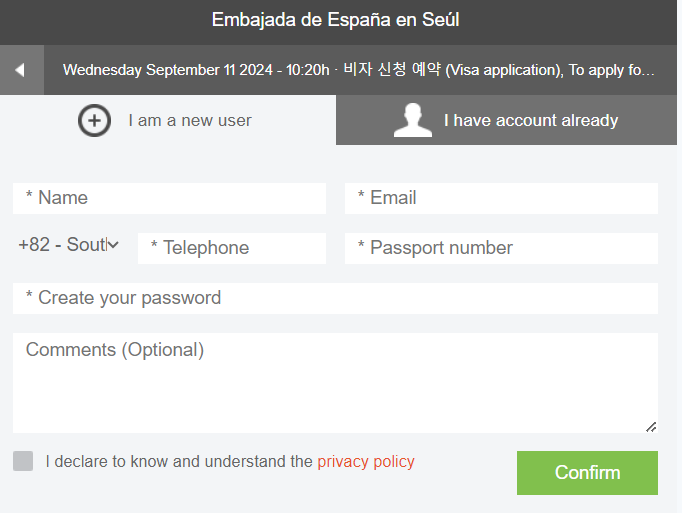Switch to I have account already tab
682x513 pixels.
tap(506, 121)
